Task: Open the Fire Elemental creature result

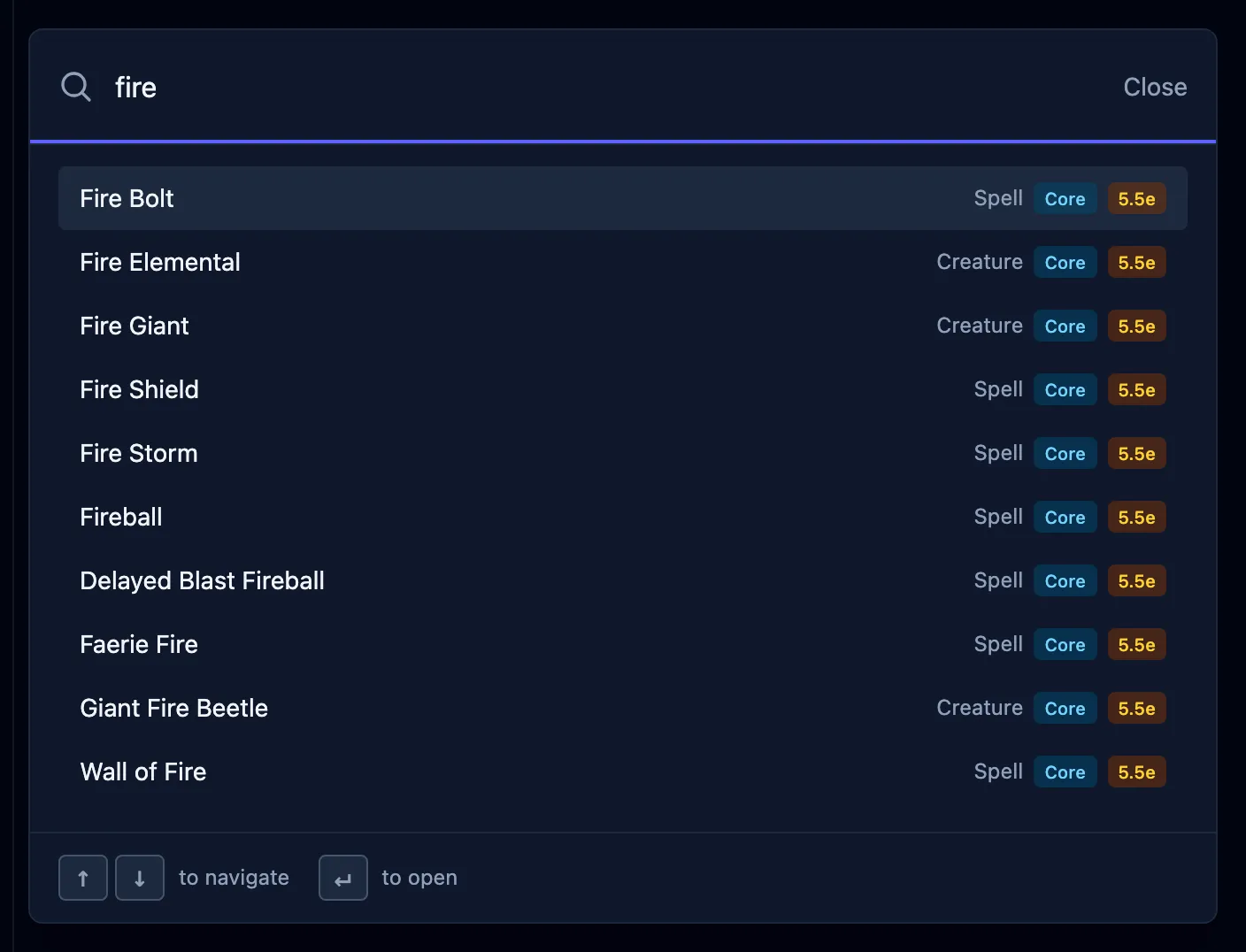Action: point(623,262)
